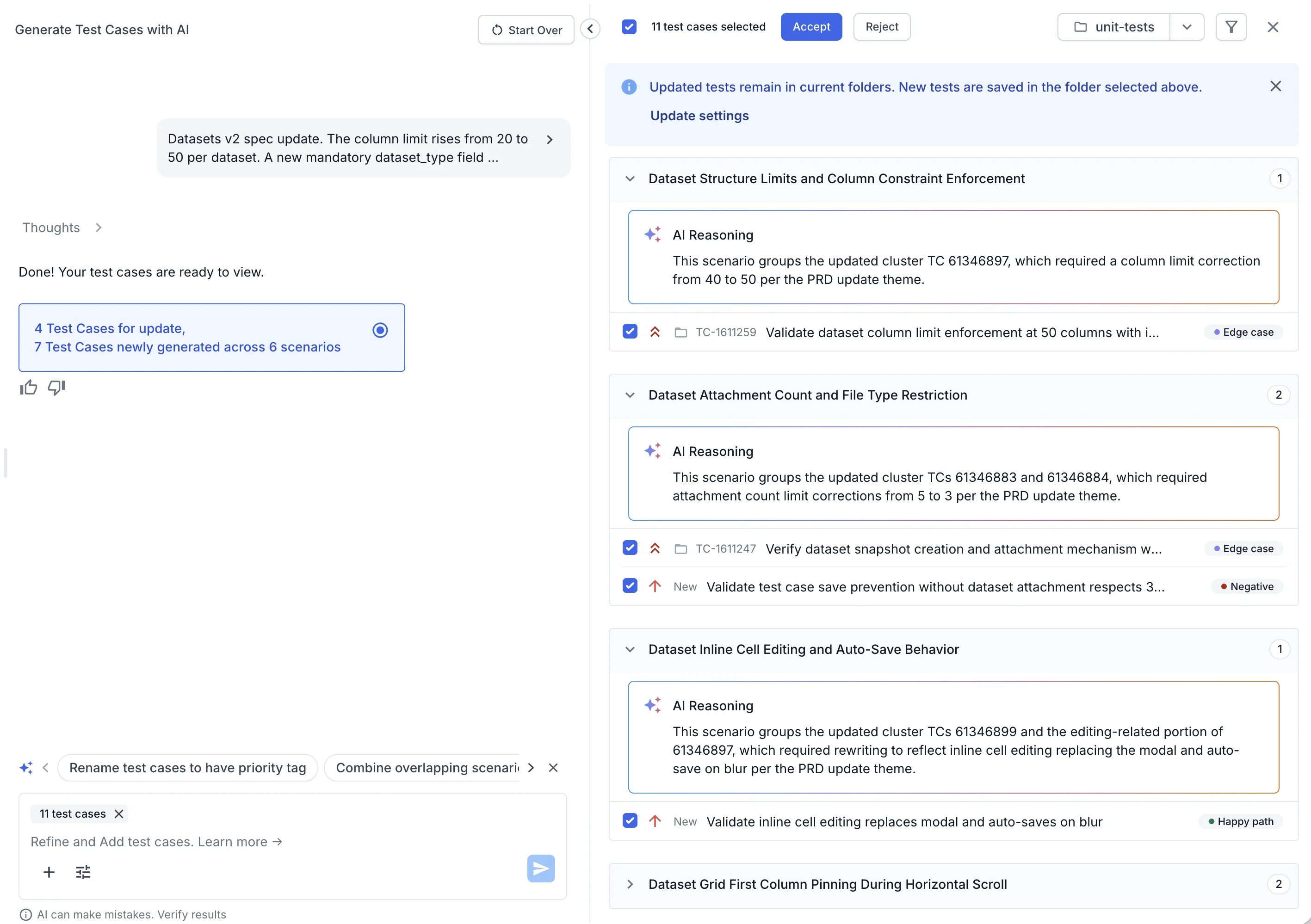This screenshot has height=924, width=1311.
Task: Click the thumbs down feedback icon
Action: click(56, 388)
